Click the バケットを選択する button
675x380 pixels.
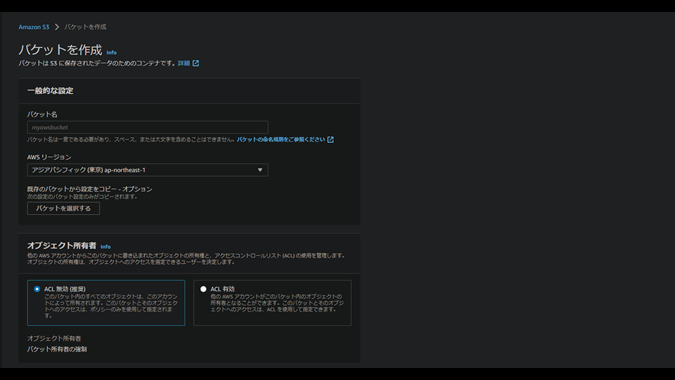(63, 208)
